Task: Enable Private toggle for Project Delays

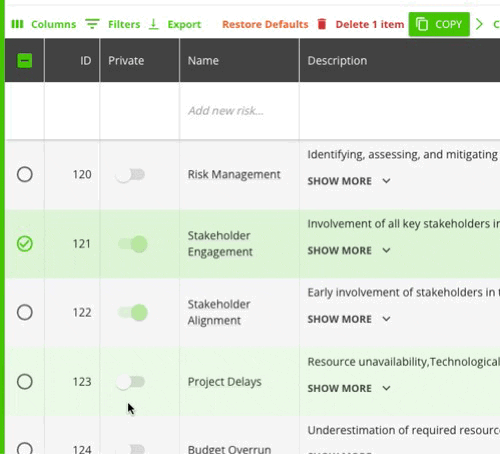Action: click(130, 382)
